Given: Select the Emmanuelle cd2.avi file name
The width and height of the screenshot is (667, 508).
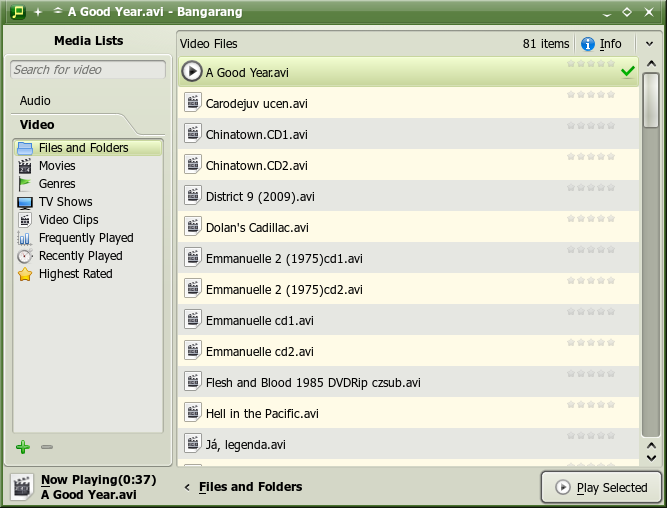Looking at the screenshot, I should point(260,351).
